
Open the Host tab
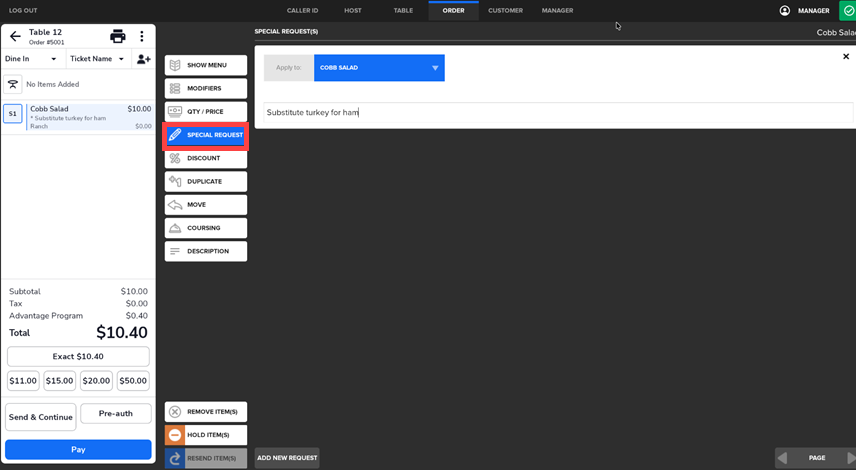click(353, 11)
